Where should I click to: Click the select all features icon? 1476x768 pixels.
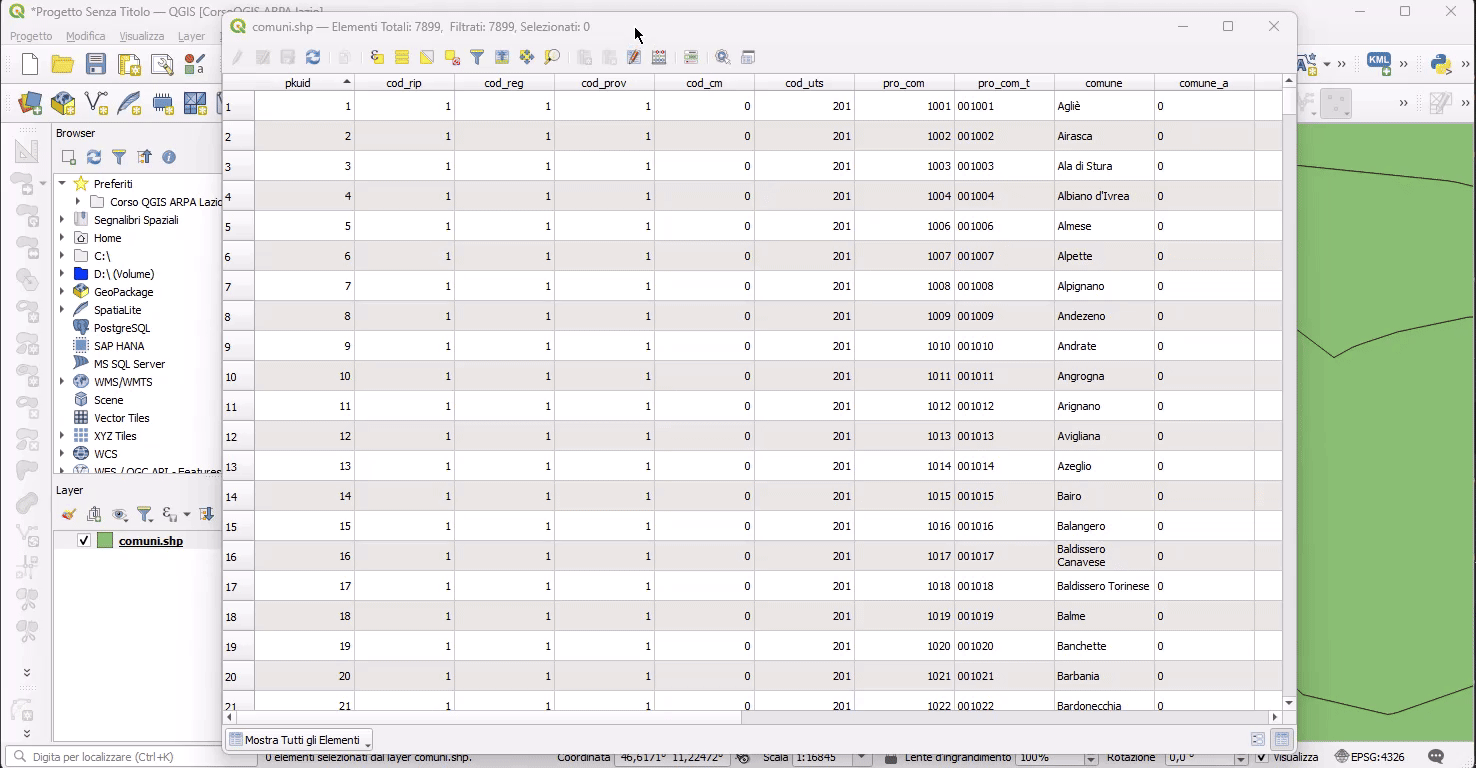coord(402,58)
